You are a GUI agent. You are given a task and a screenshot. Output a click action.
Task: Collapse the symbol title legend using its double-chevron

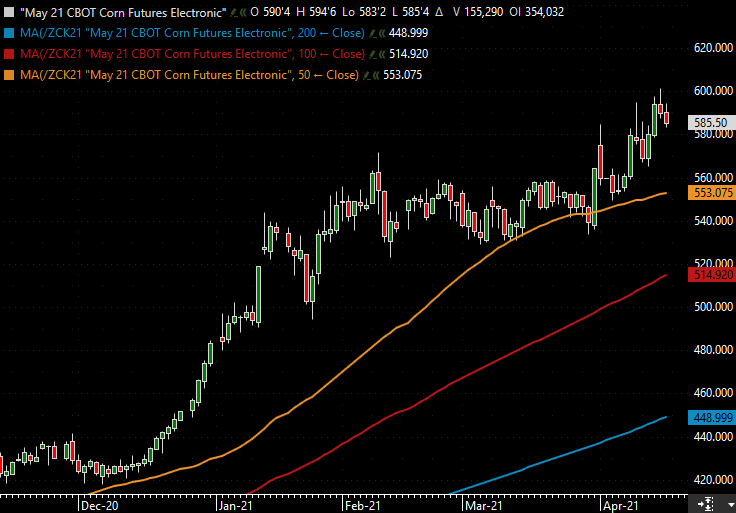[243, 12]
